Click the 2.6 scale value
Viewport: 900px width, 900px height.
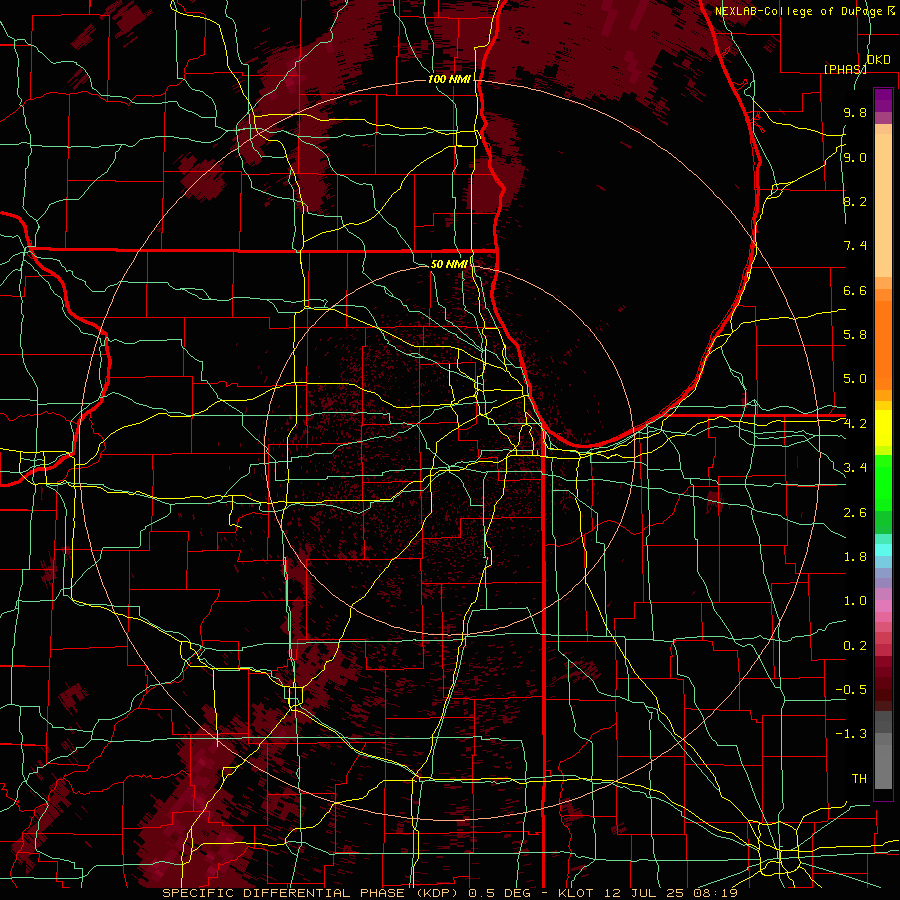point(855,513)
